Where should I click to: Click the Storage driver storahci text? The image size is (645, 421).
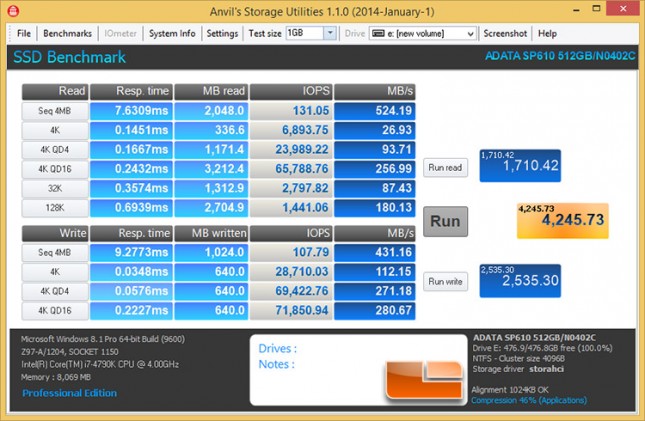point(518,369)
